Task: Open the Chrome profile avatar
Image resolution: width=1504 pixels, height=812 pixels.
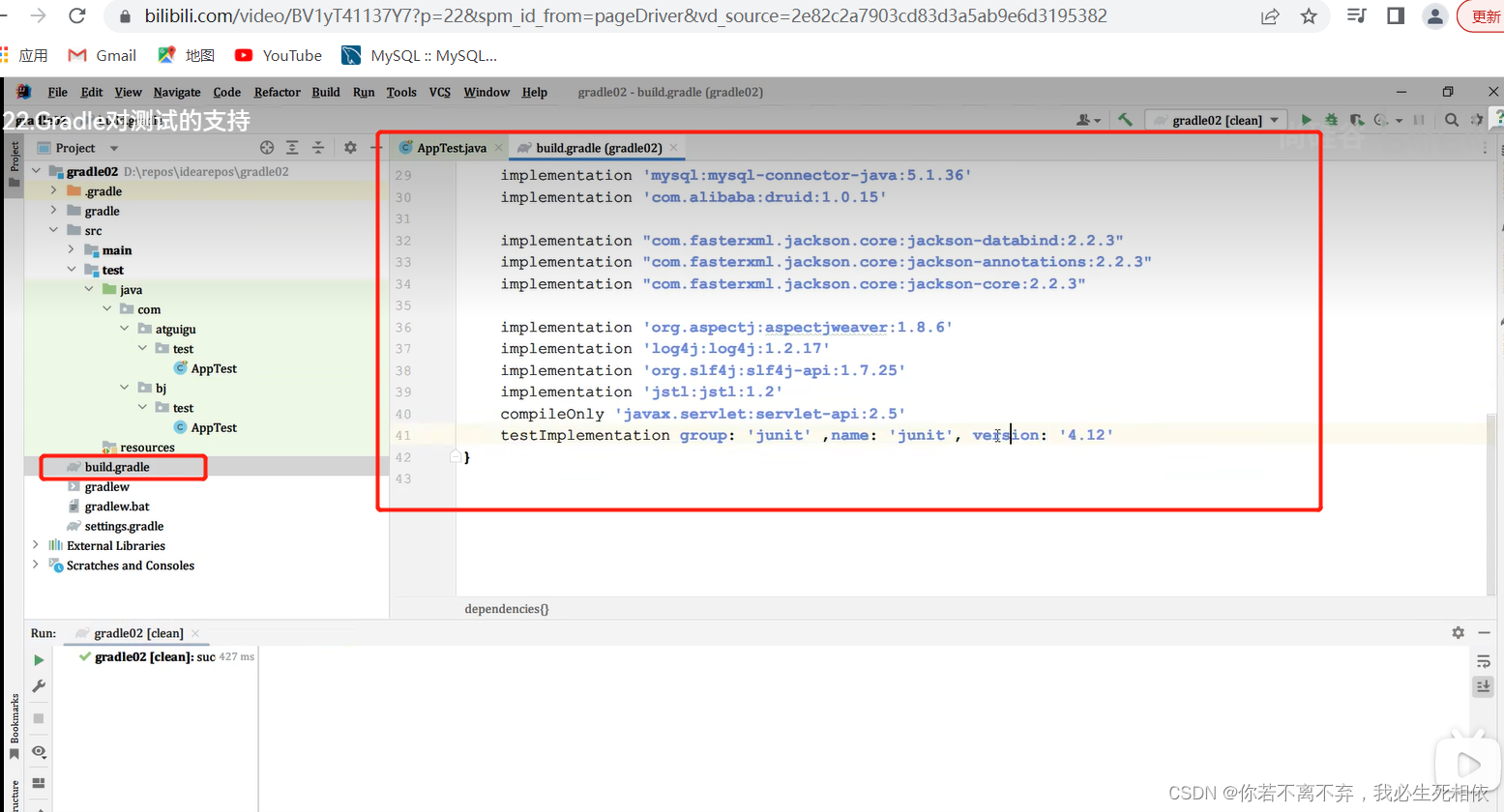Action: pyautogui.click(x=1435, y=15)
